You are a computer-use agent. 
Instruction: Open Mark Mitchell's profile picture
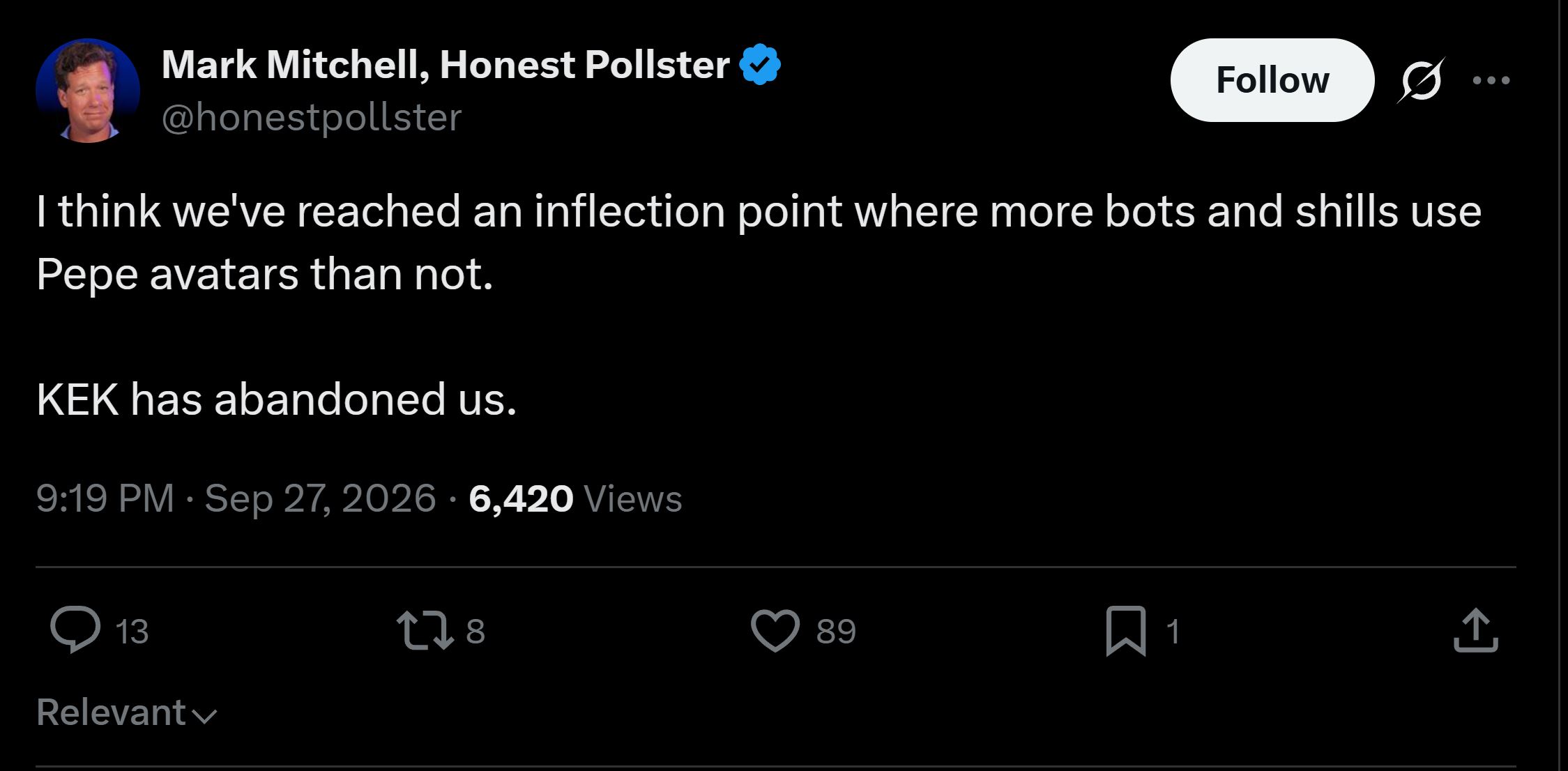click(88, 91)
